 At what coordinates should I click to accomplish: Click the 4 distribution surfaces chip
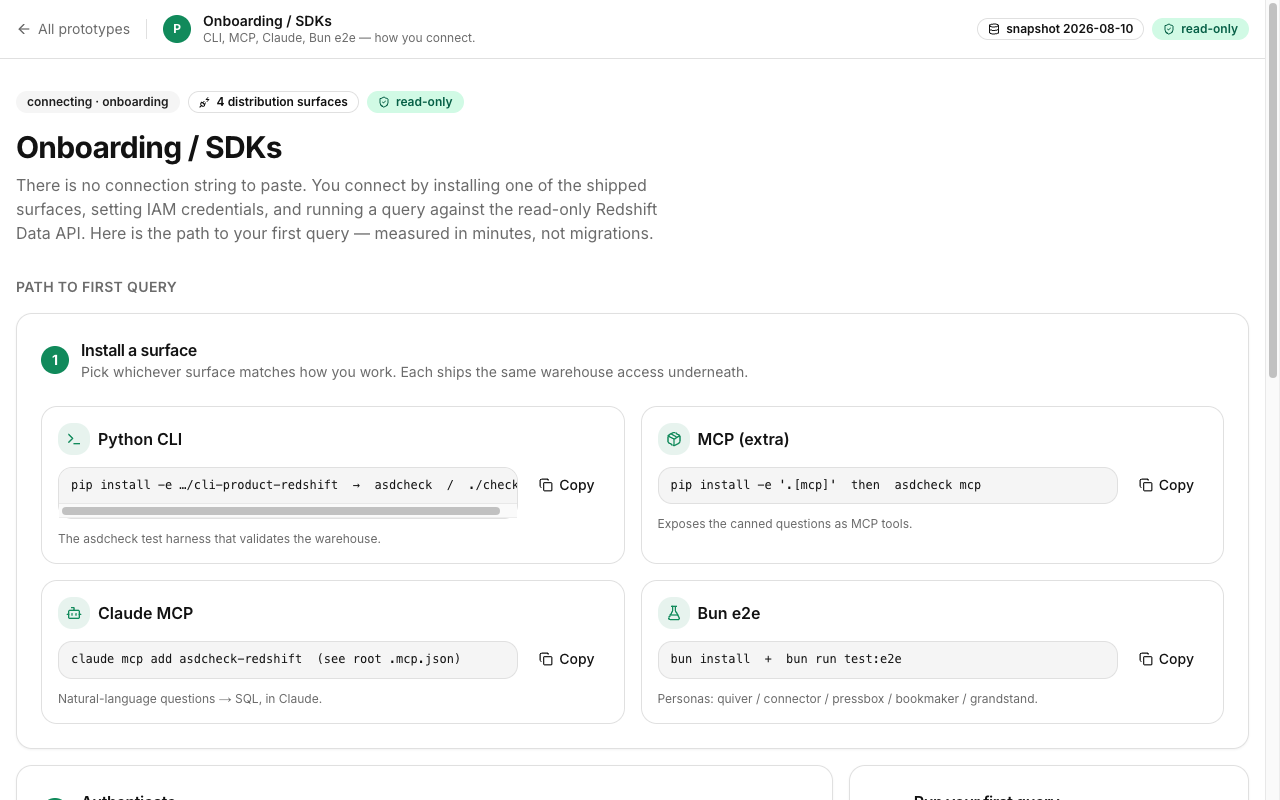pos(273,102)
